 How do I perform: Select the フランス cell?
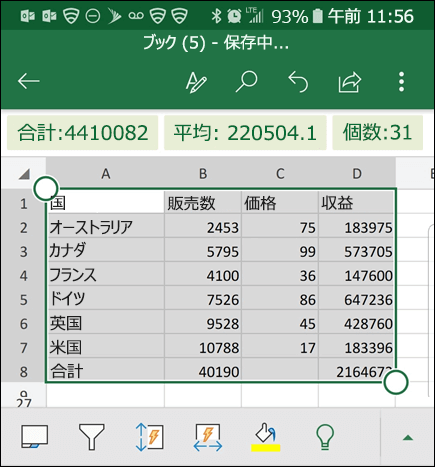click(x=105, y=274)
